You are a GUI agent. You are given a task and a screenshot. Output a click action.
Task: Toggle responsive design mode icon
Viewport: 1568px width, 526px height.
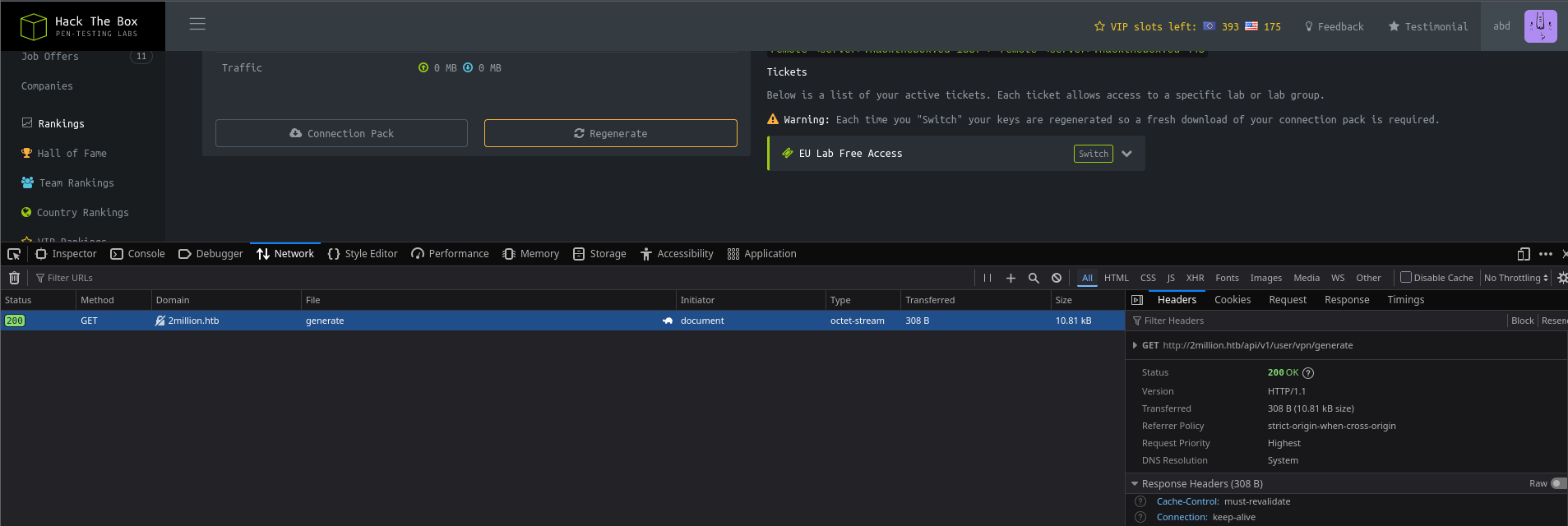(1524, 254)
